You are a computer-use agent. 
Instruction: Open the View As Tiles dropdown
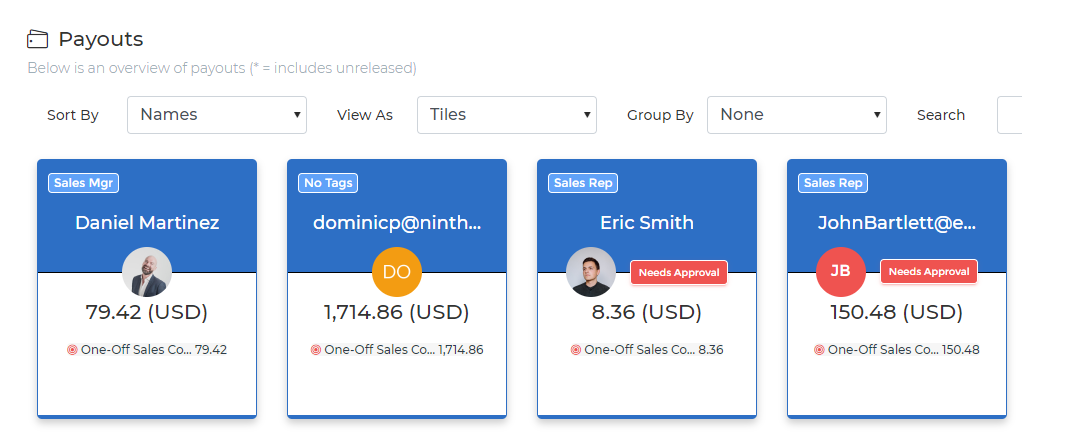(507, 115)
